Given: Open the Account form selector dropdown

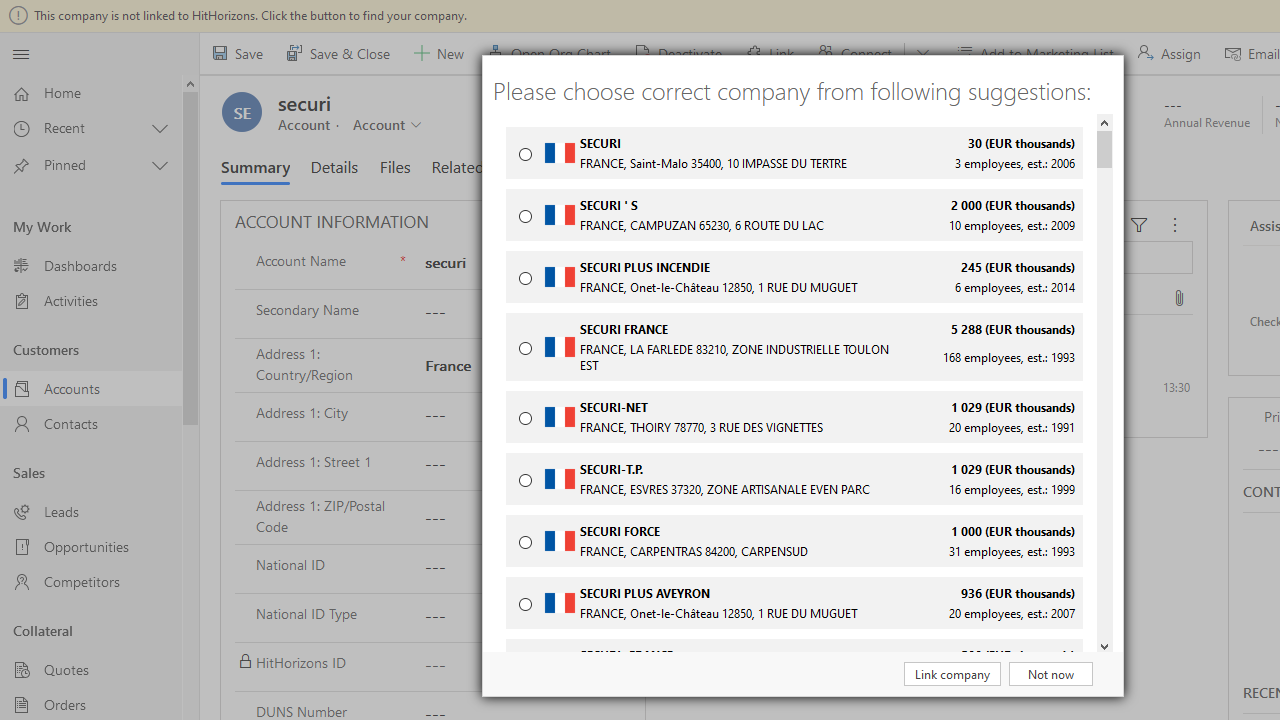Looking at the screenshot, I should pyautogui.click(x=387, y=125).
